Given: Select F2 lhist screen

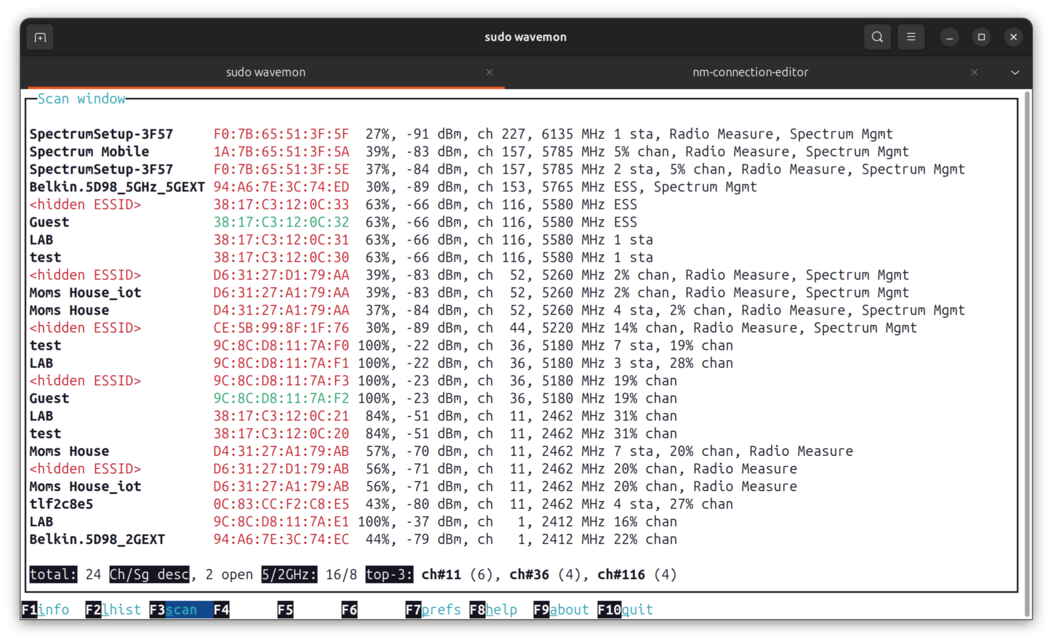Looking at the screenshot, I should [113, 610].
